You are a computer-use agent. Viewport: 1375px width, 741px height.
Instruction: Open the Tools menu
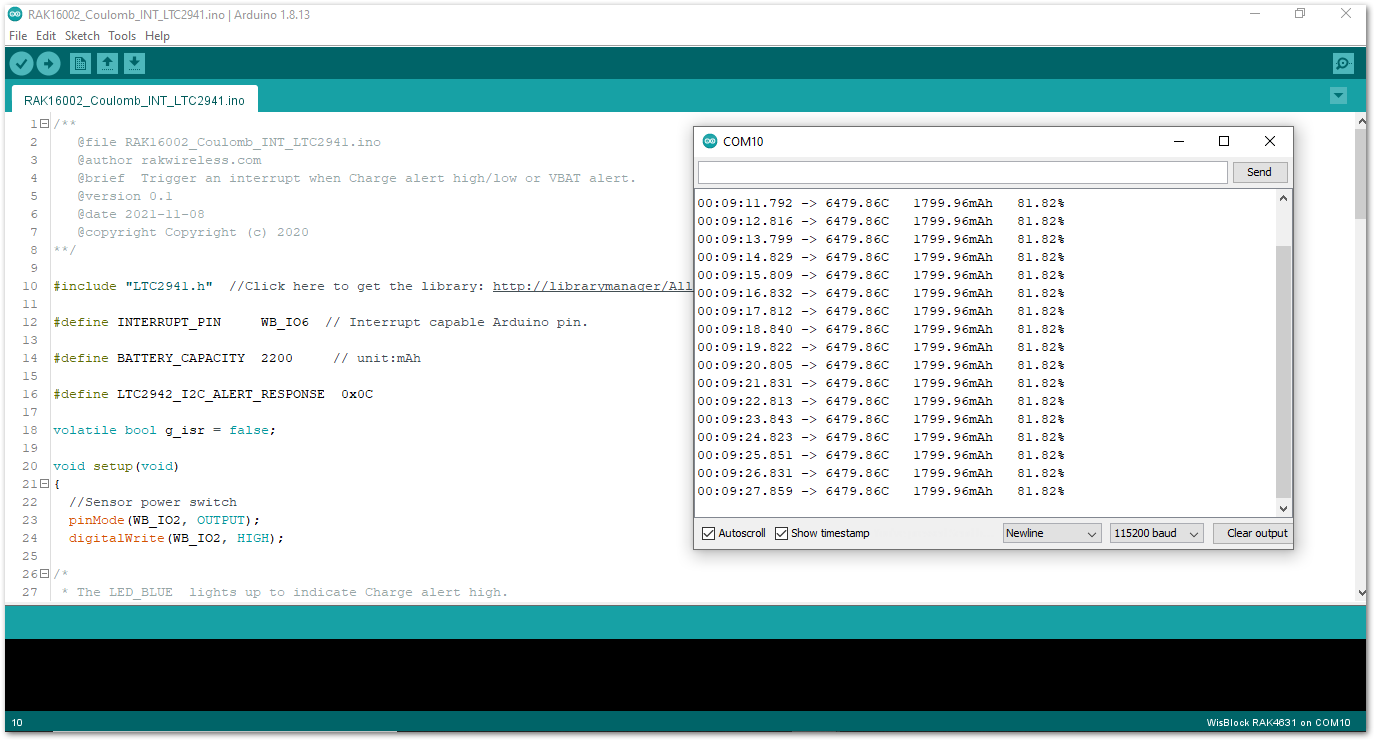pos(122,36)
